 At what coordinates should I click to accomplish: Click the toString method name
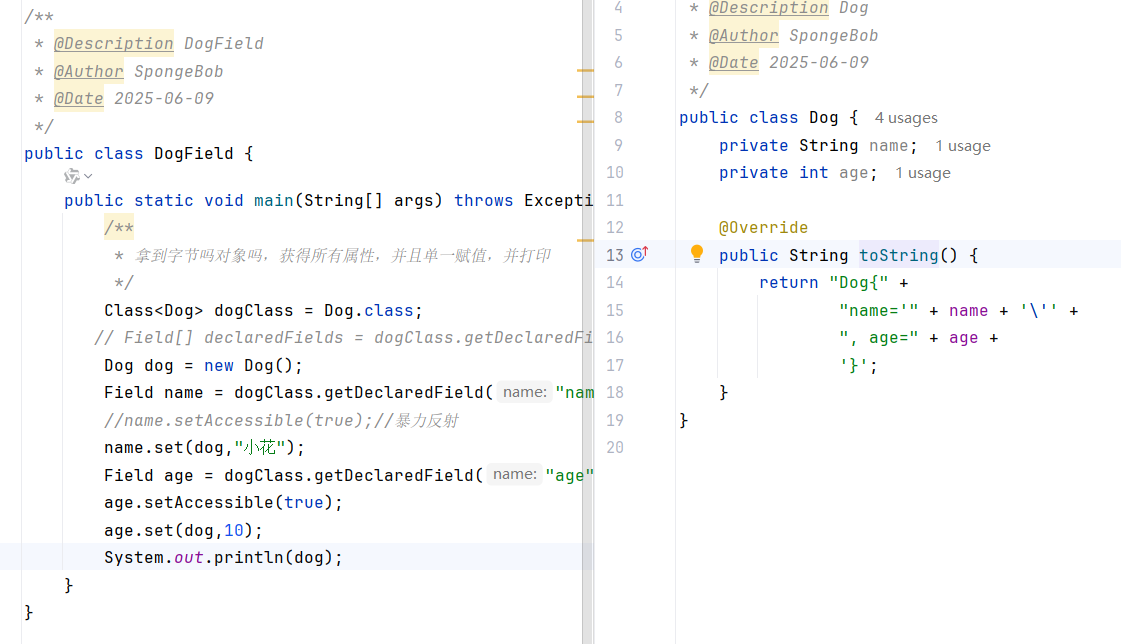899,255
